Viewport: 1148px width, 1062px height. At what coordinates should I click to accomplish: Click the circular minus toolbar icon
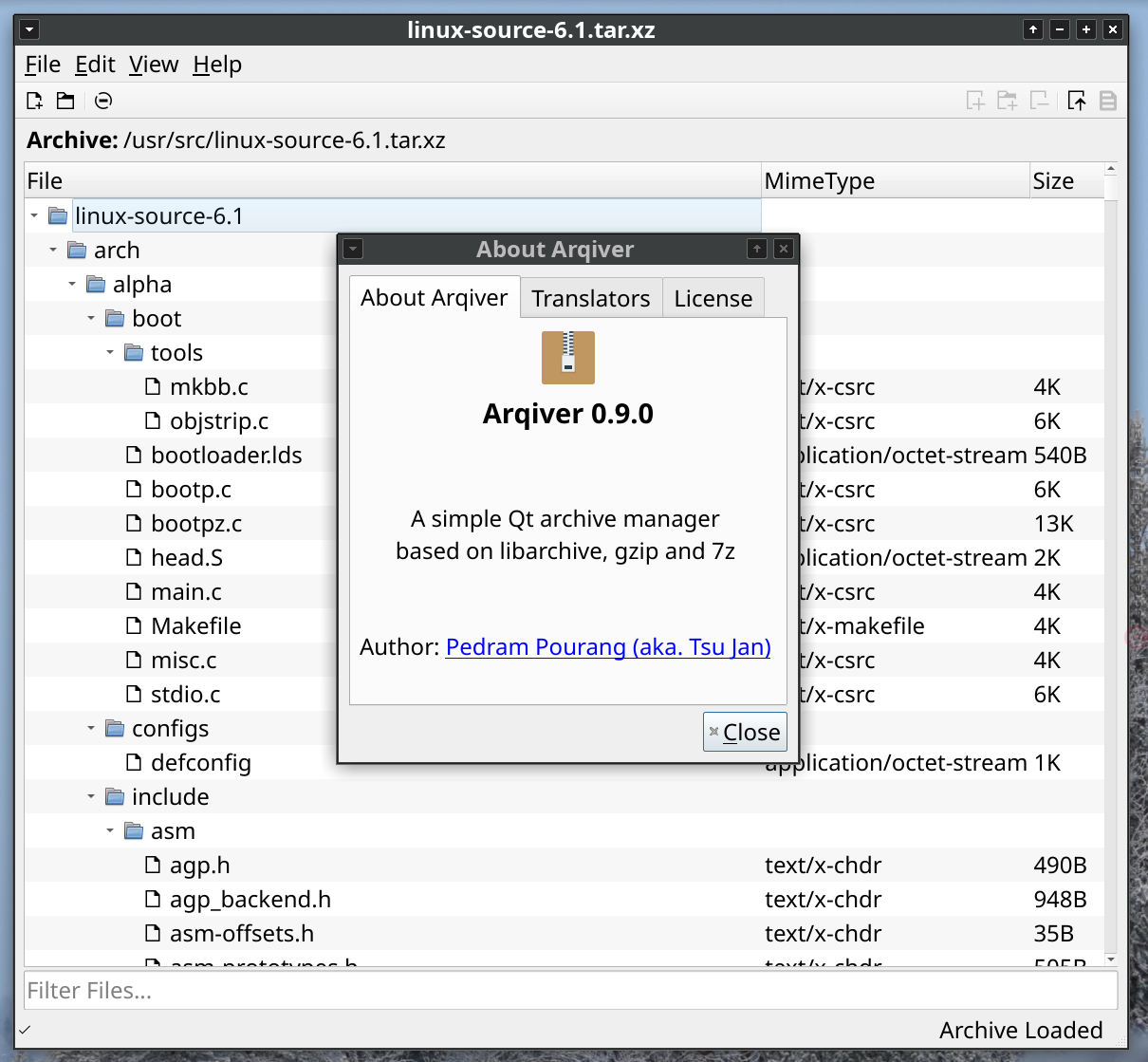[103, 101]
